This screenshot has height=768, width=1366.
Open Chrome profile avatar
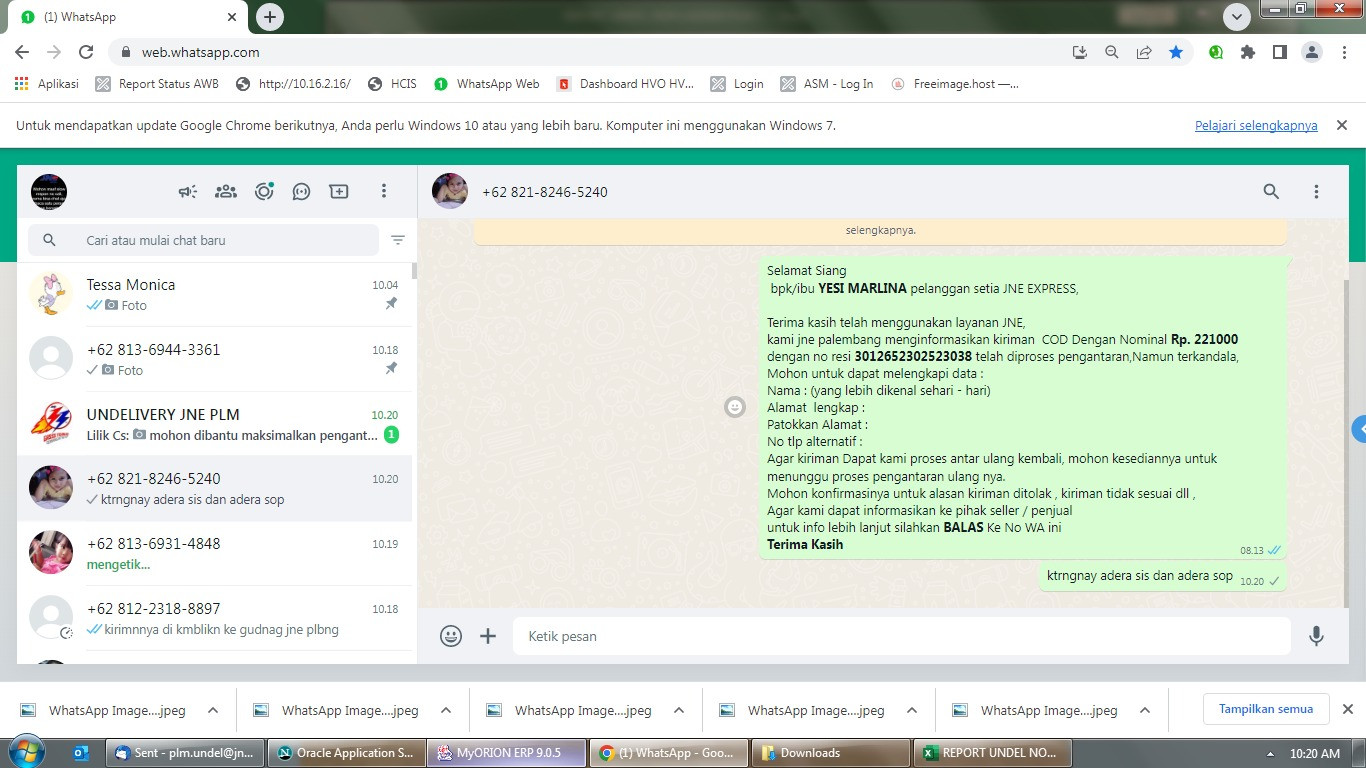pos(1311,52)
